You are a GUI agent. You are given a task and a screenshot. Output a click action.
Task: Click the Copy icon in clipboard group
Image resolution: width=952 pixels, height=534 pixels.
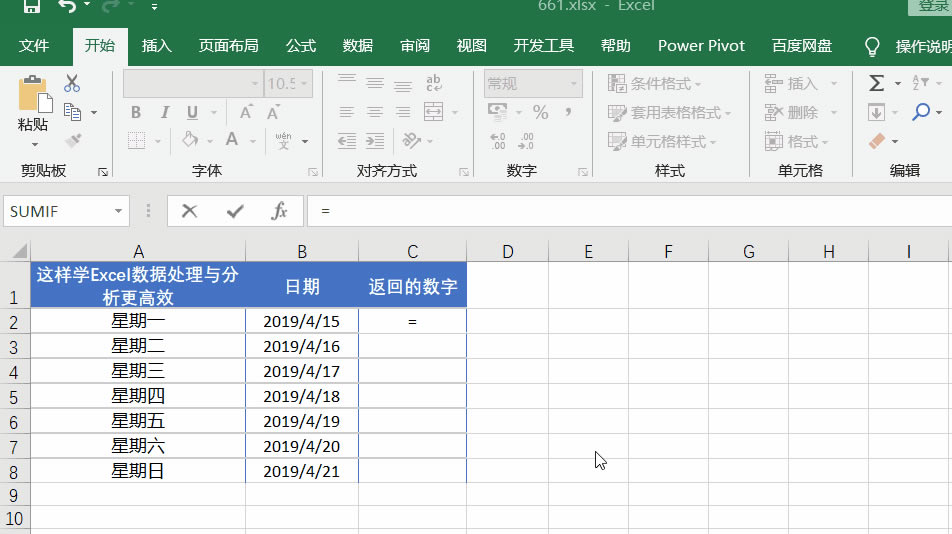[72, 112]
